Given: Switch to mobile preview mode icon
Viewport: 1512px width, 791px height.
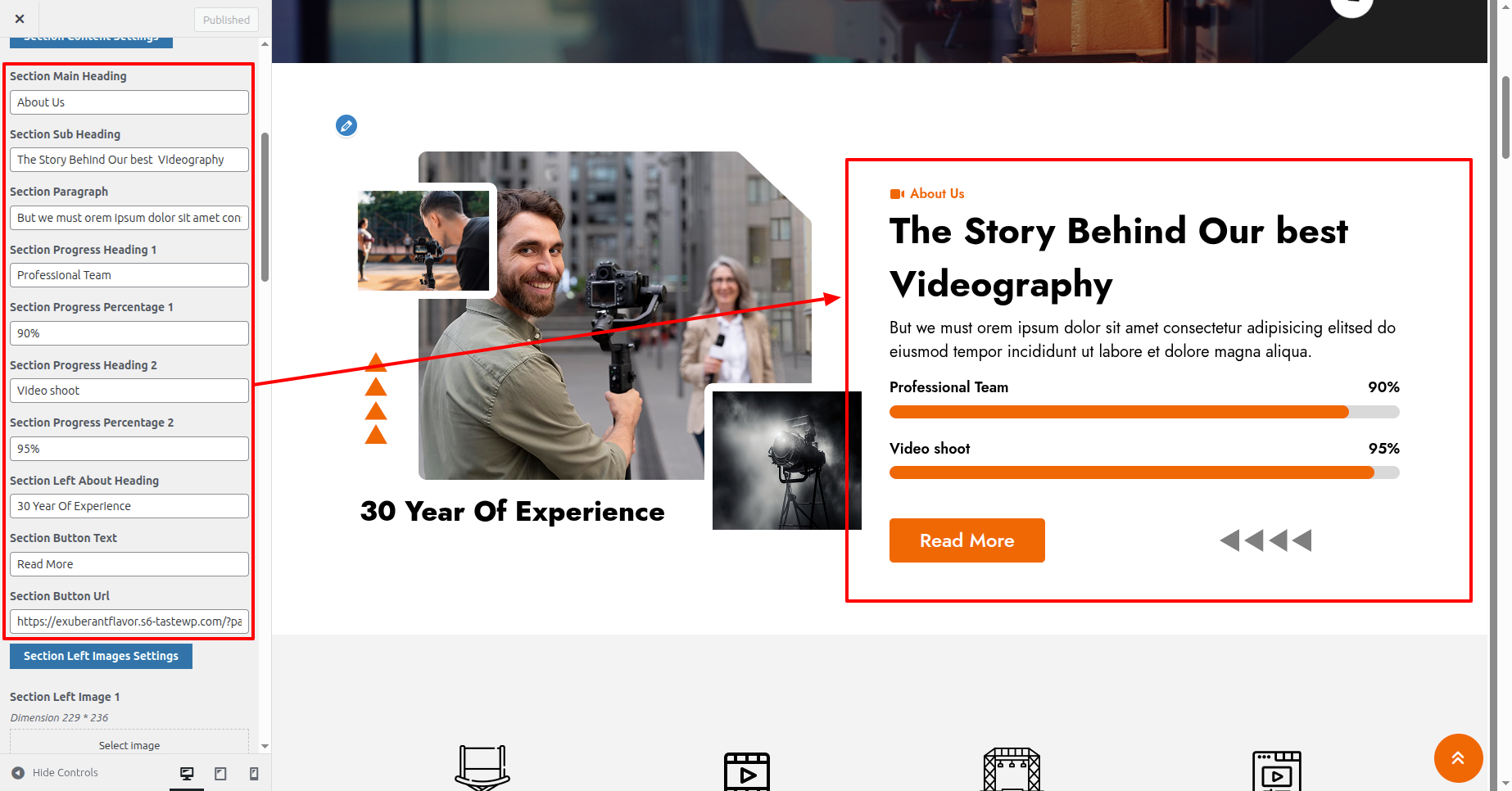Looking at the screenshot, I should [254, 774].
